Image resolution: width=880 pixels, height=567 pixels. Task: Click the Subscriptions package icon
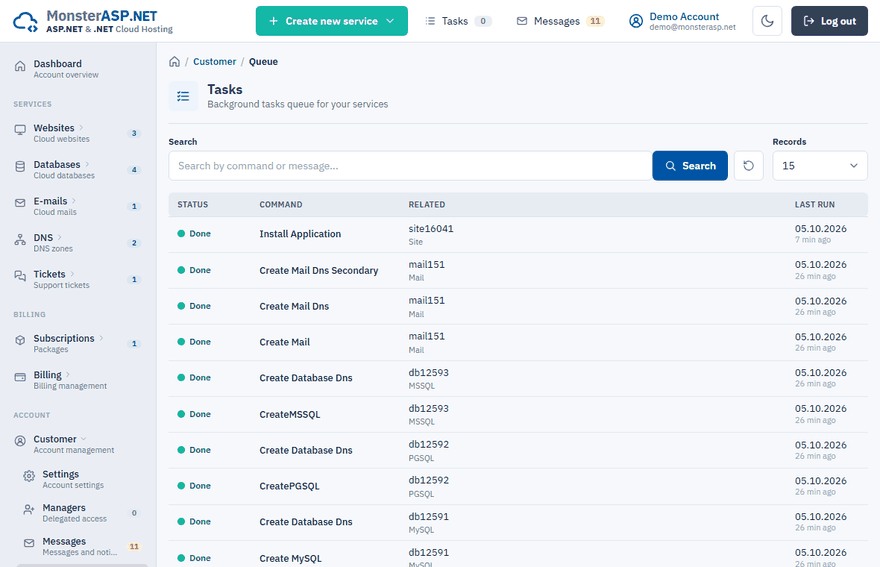pos(20,340)
